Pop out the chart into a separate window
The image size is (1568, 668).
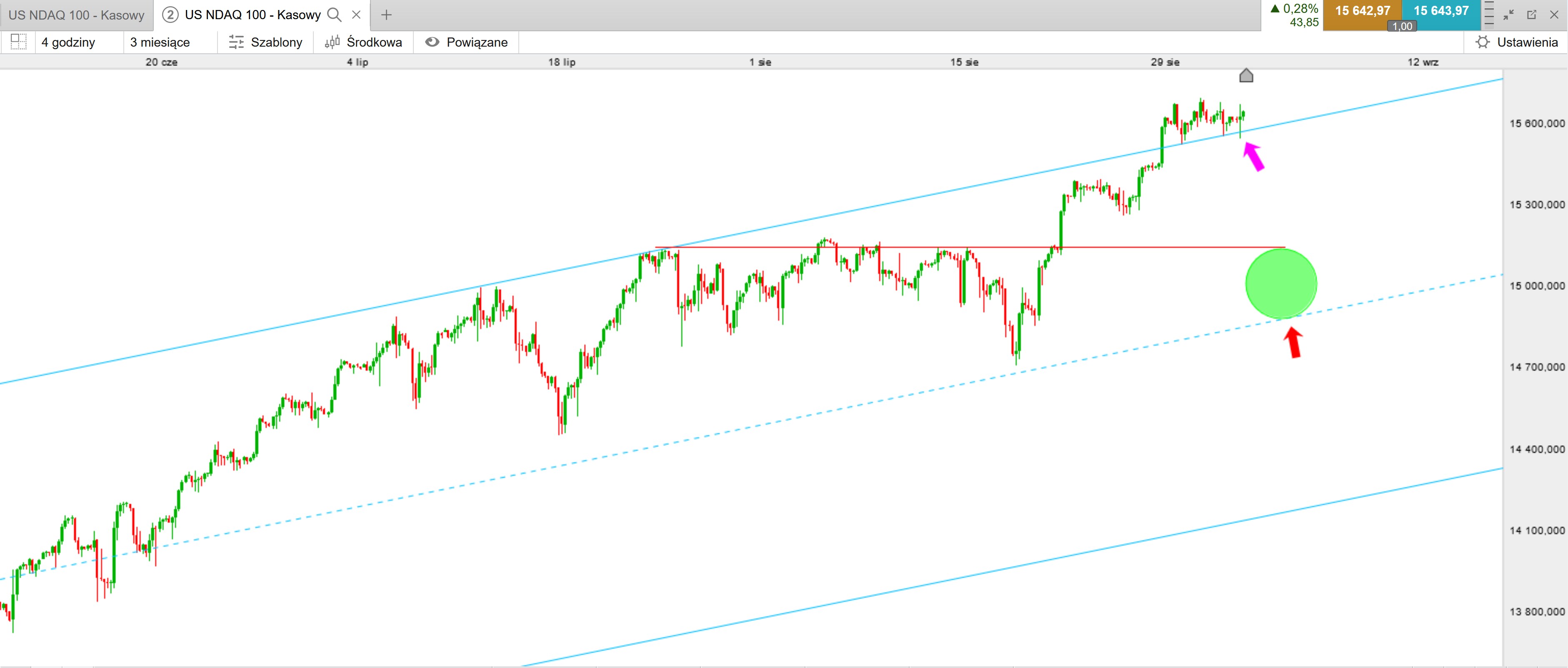point(1531,15)
